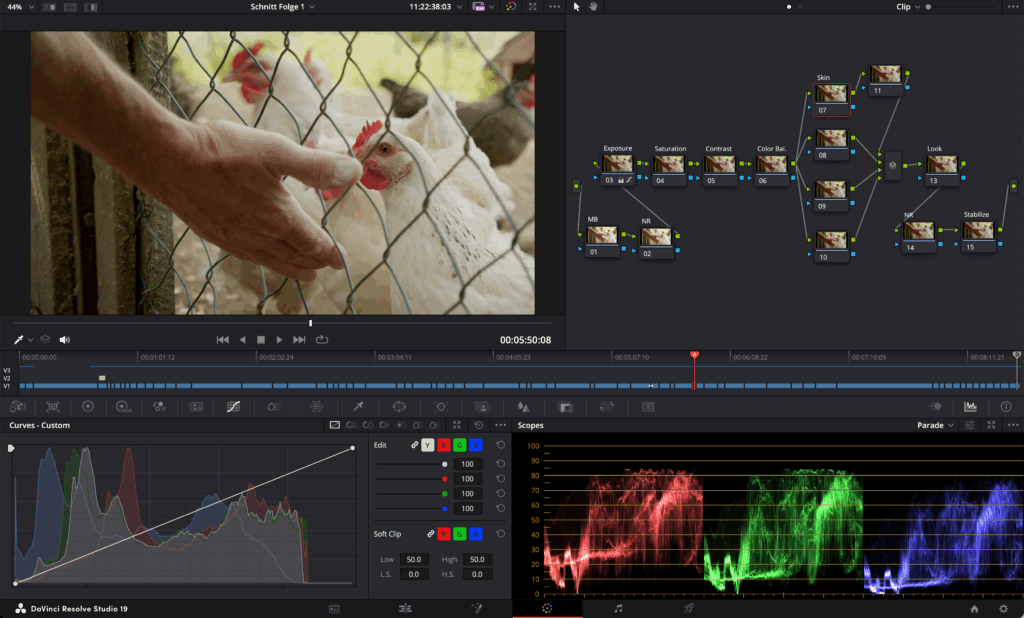The width and height of the screenshot is (1024, 618).
Task: Open the Clip mode dropdown in node editor
Action: pyautogui.click(x=908, y=7)
